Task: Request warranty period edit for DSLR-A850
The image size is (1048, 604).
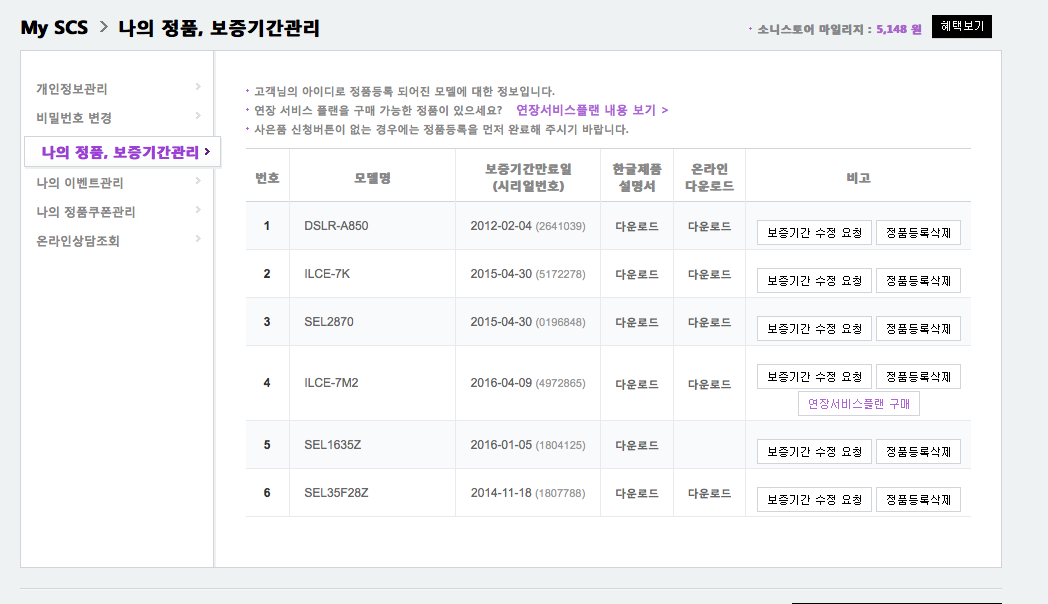Action: click(x=814, y=233)
